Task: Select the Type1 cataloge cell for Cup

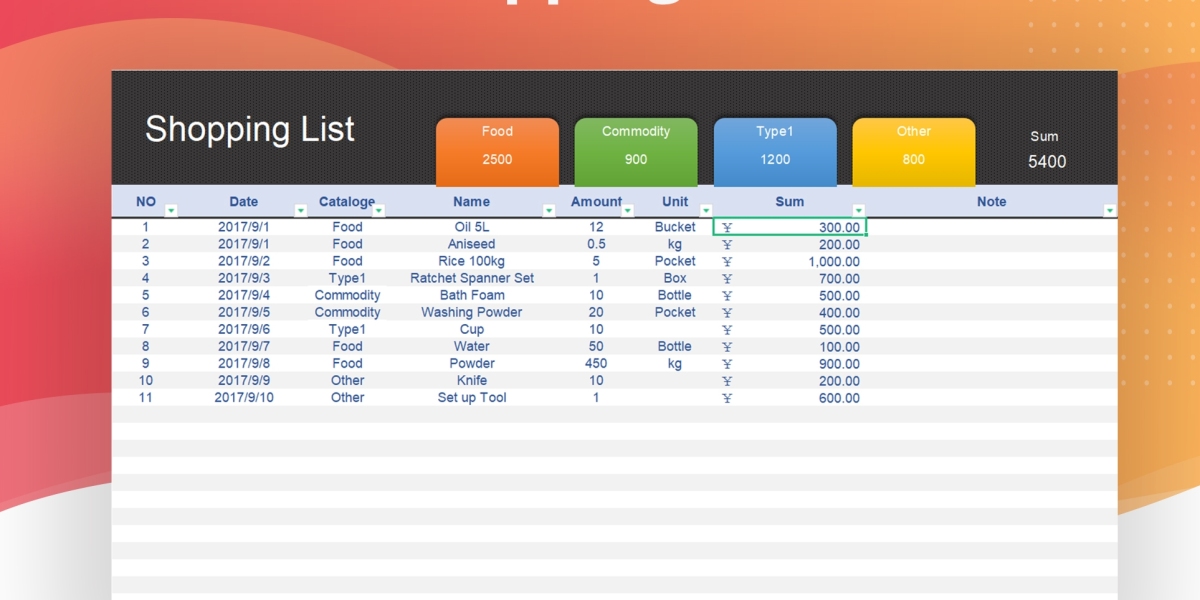Action: tap(347, 329)
